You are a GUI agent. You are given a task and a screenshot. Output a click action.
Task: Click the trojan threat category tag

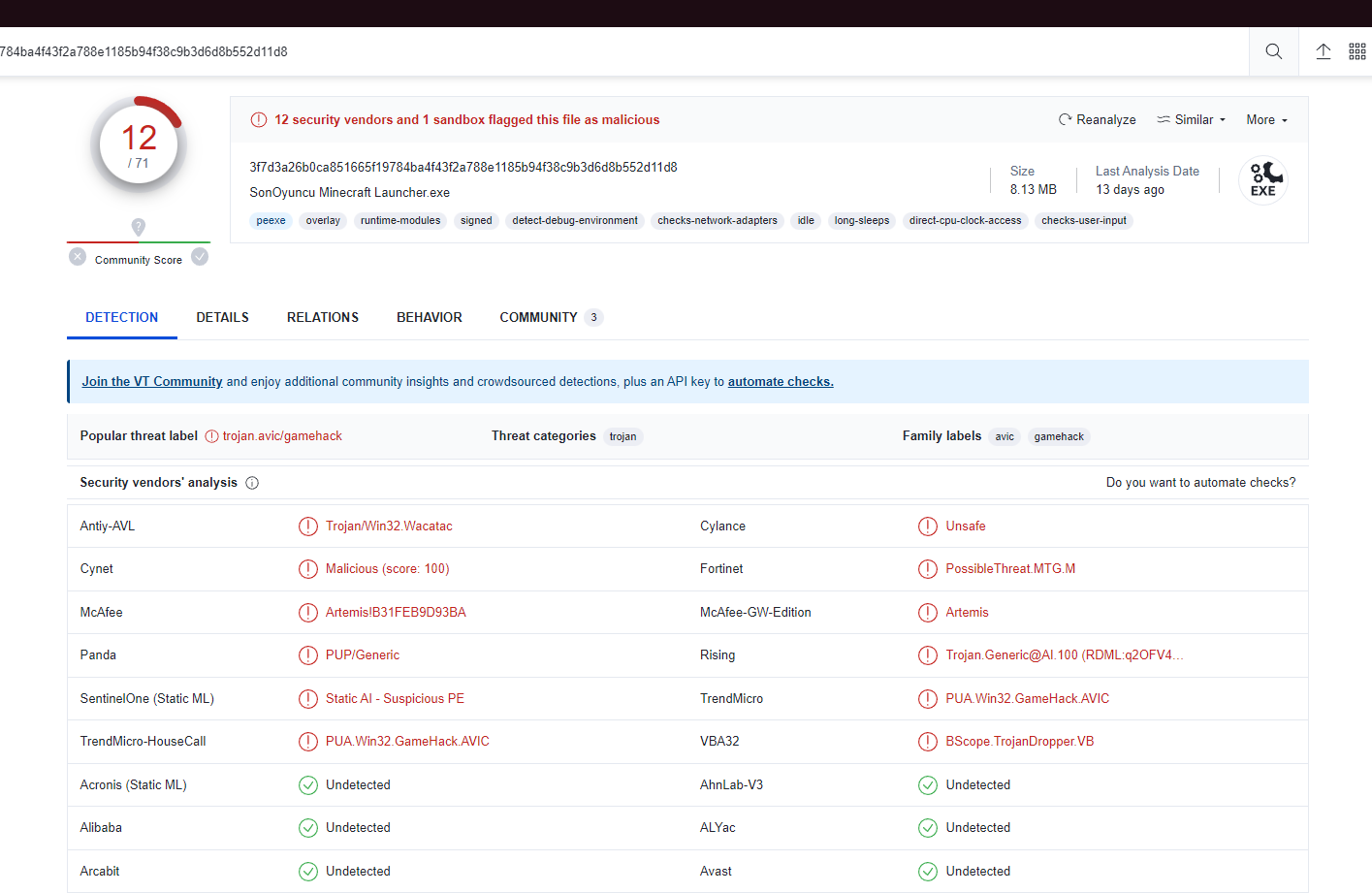pos(623,437)
